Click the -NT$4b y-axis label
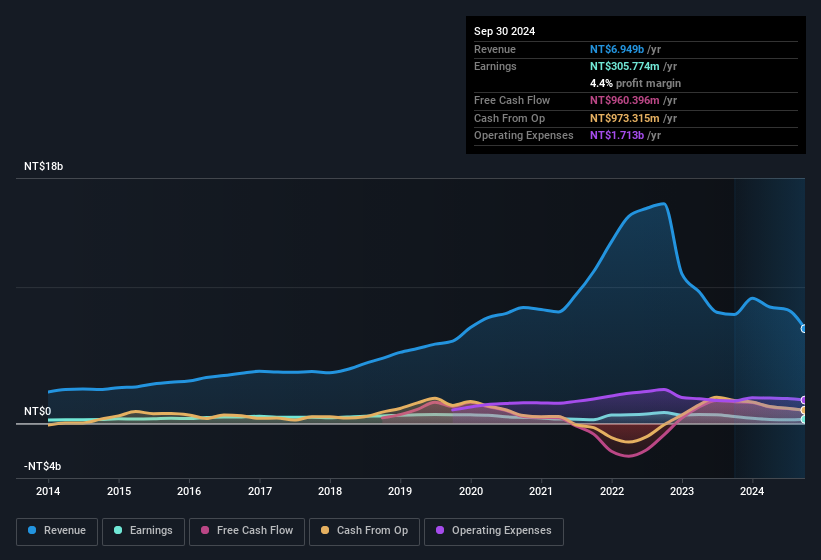Image resolution: width=821 pixels, height=560 pixels. [x=42, y=466]
